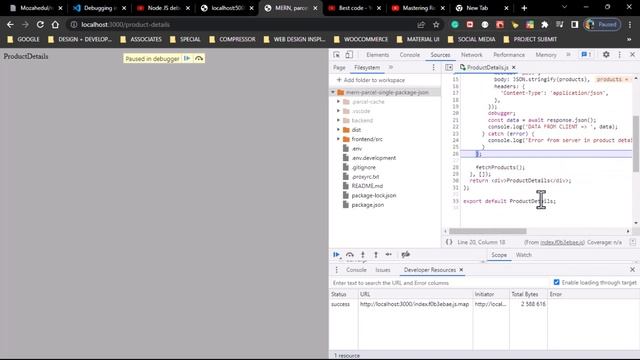
Task: Open the .gitignore file
Action: [363, 167]
